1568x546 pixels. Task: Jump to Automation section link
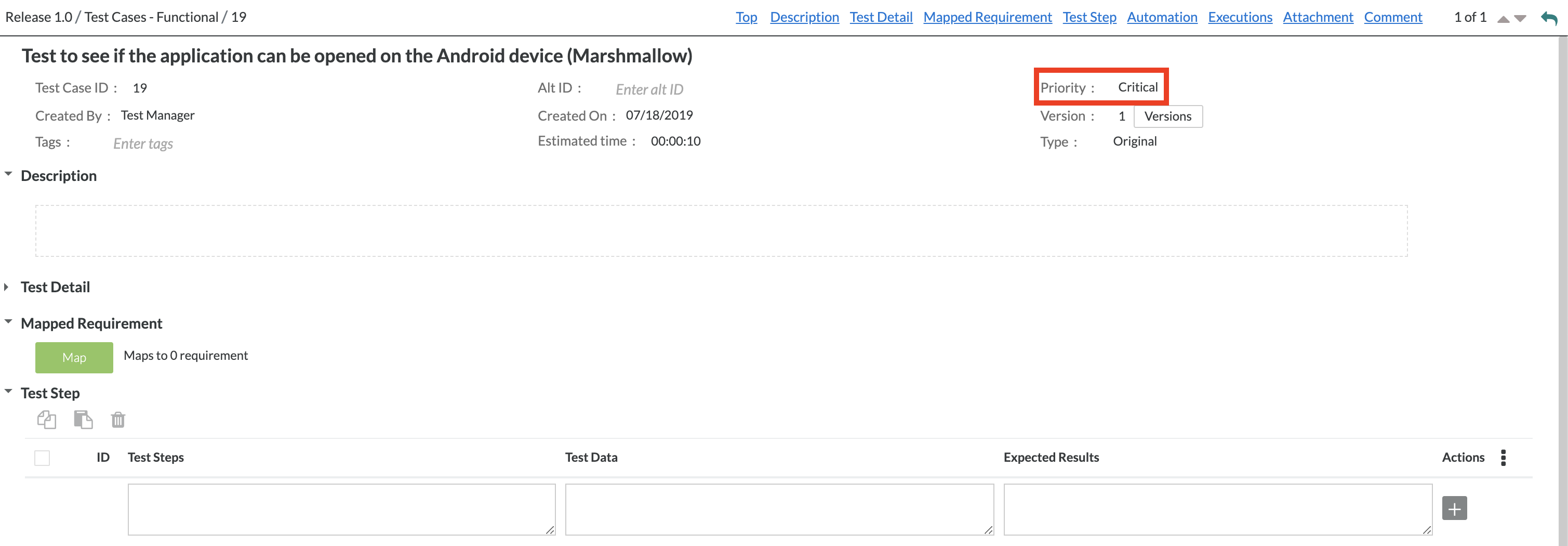pyautogui.click(x=1161, y=17)
